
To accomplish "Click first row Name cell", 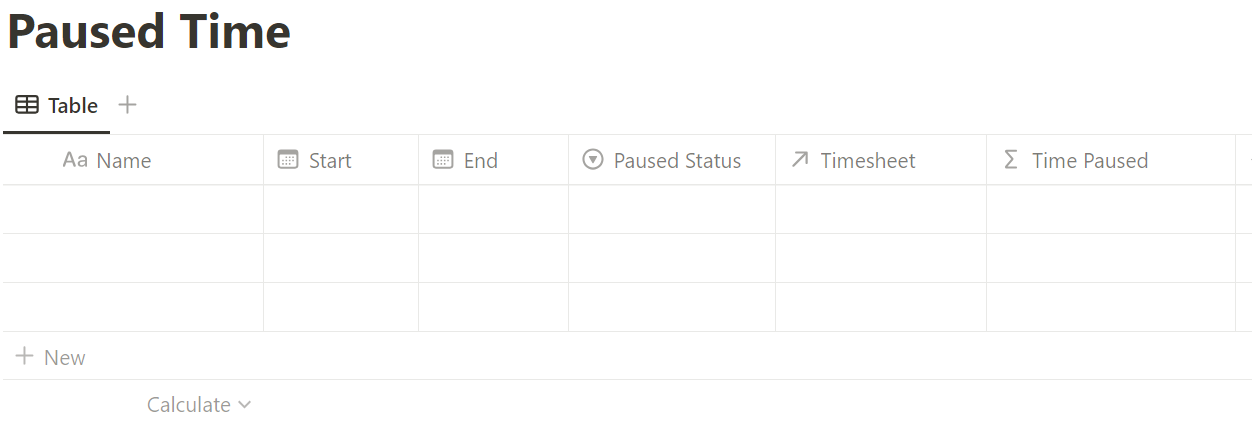I will [133, 209].
